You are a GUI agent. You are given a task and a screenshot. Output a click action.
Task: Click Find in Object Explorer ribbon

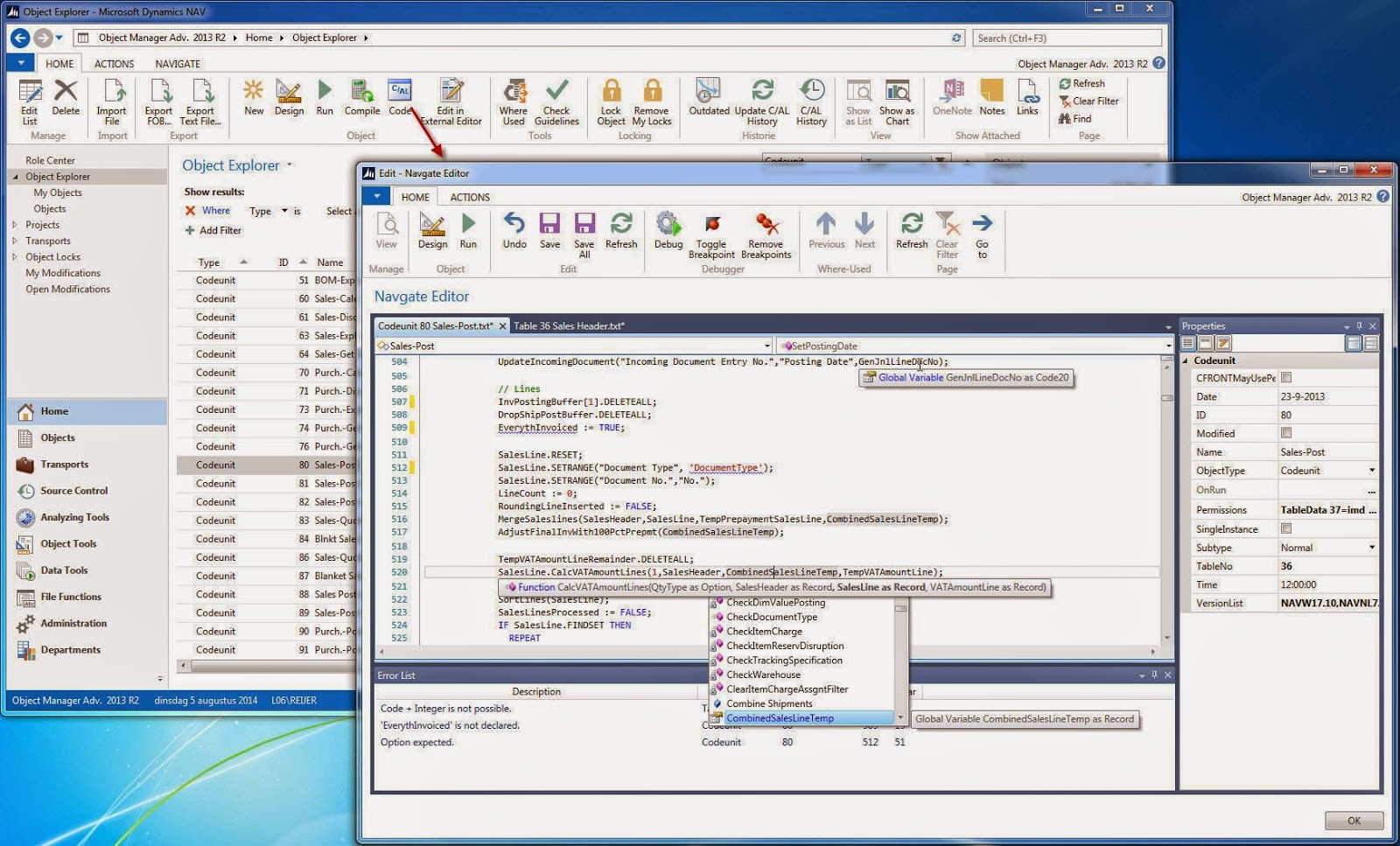coord(1075,119)
